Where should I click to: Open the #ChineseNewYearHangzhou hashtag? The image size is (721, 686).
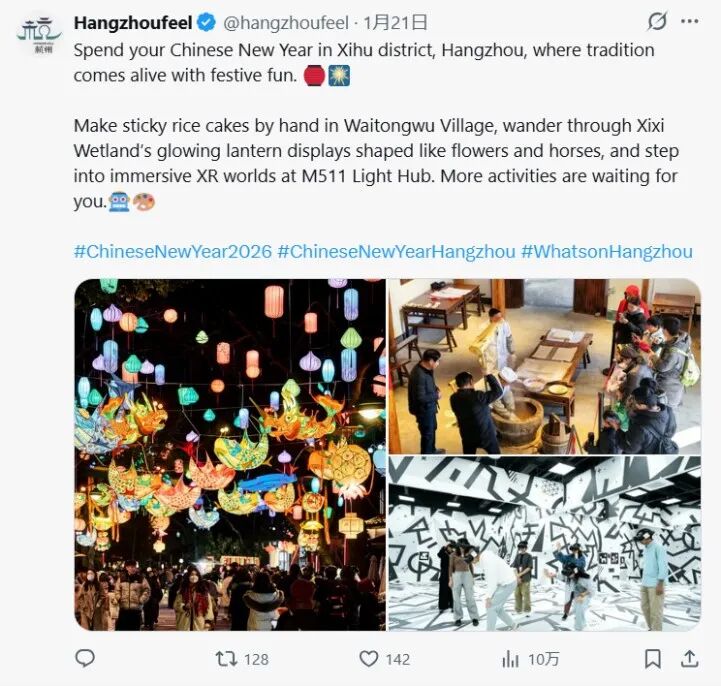(x=396, y=252)
